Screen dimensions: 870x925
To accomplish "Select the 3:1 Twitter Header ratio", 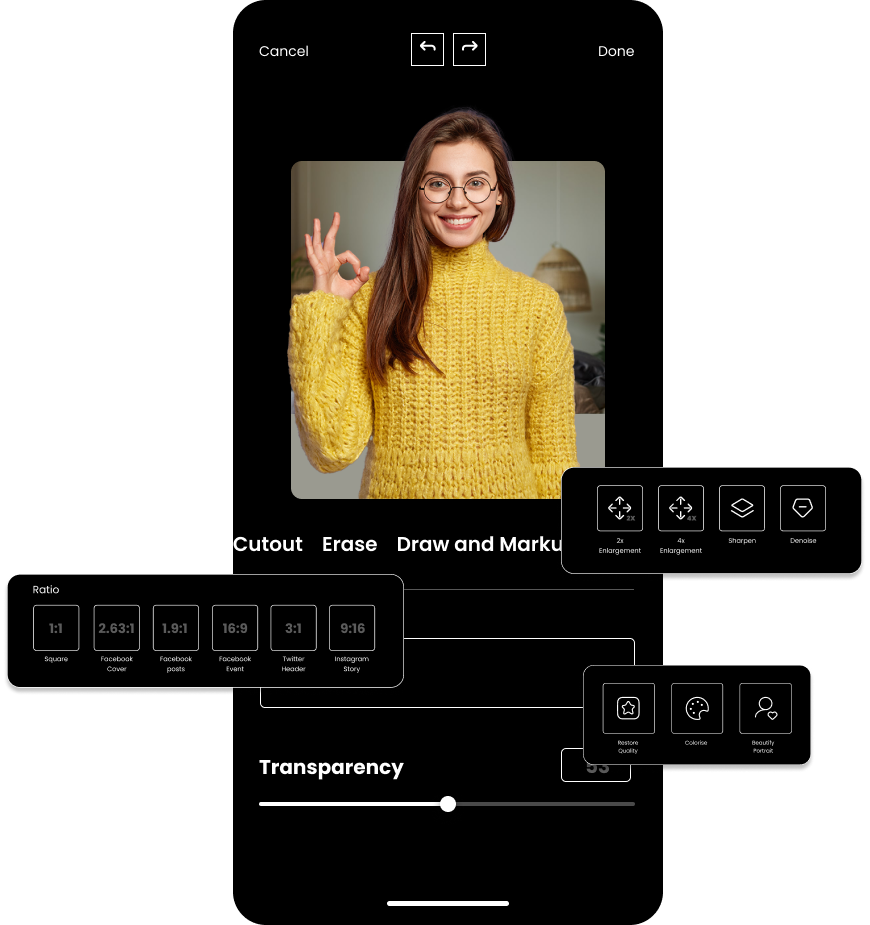I will 293,628.
